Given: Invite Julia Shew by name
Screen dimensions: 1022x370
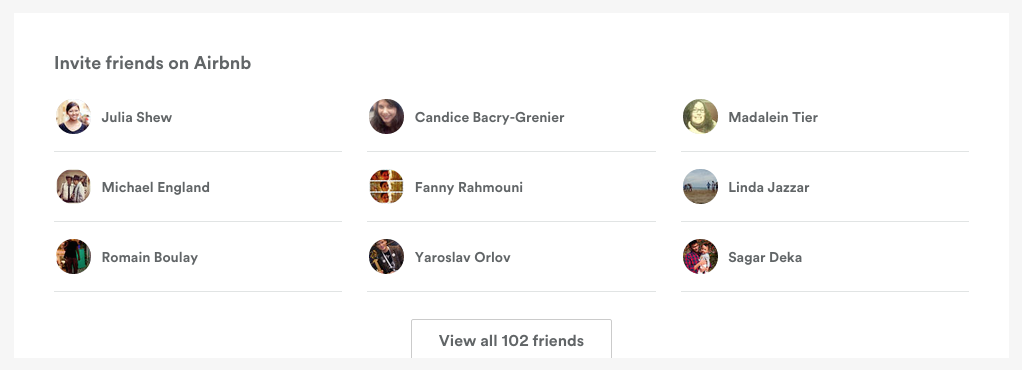Looking at the screenshot, I should tap(137, 117).
